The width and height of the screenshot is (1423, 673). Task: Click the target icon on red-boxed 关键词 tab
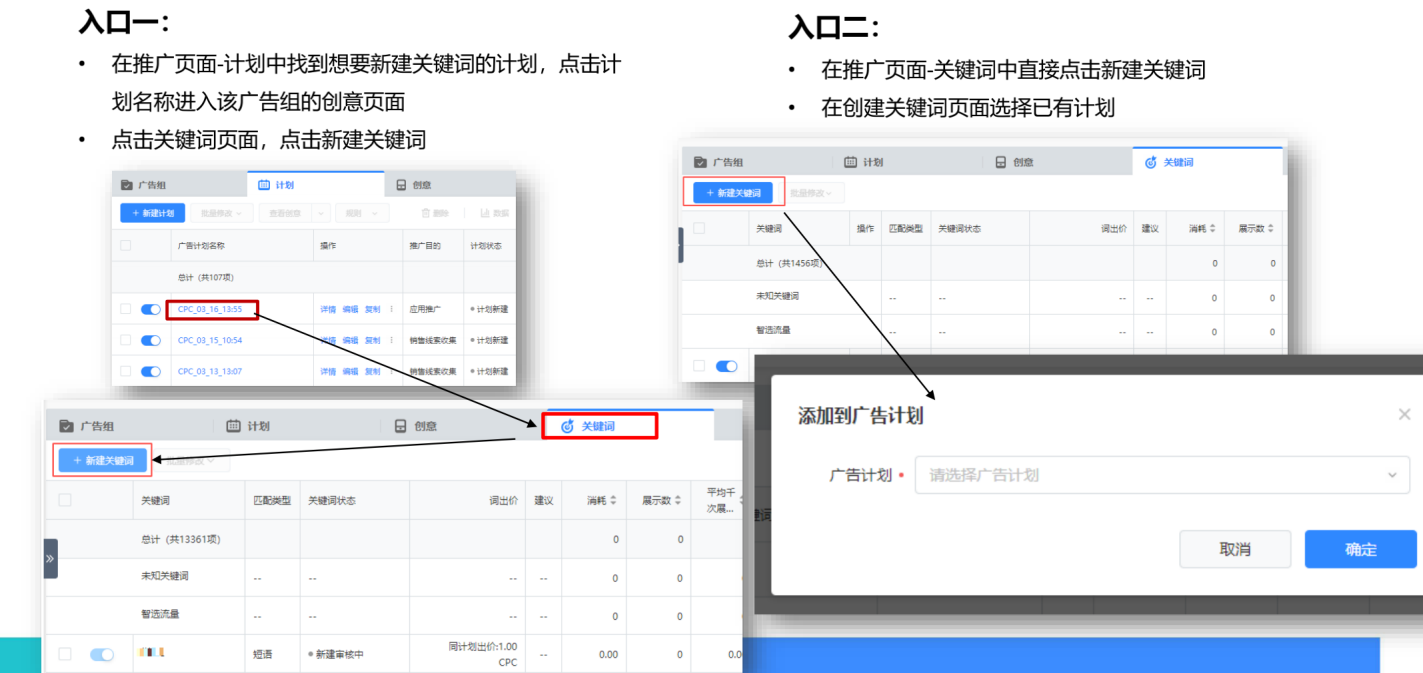coord(567,426)
